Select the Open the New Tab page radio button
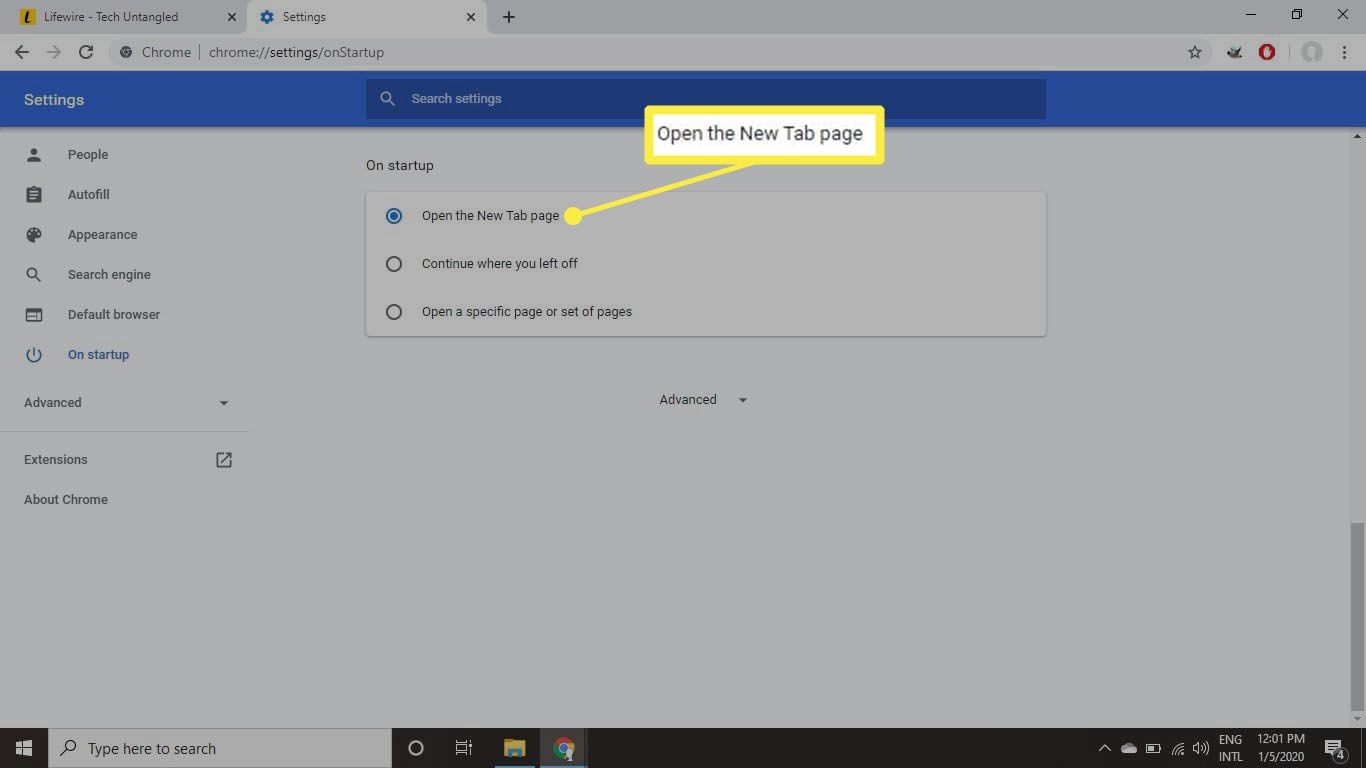Image resolution: width=1366 pixels, height=768 pixels. click(x=394, y=216)
